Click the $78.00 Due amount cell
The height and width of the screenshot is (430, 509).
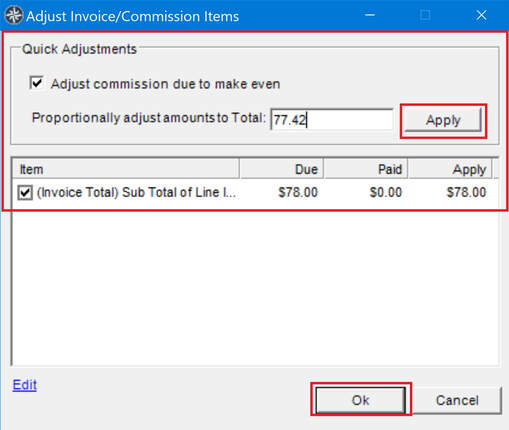pos(298,192)
